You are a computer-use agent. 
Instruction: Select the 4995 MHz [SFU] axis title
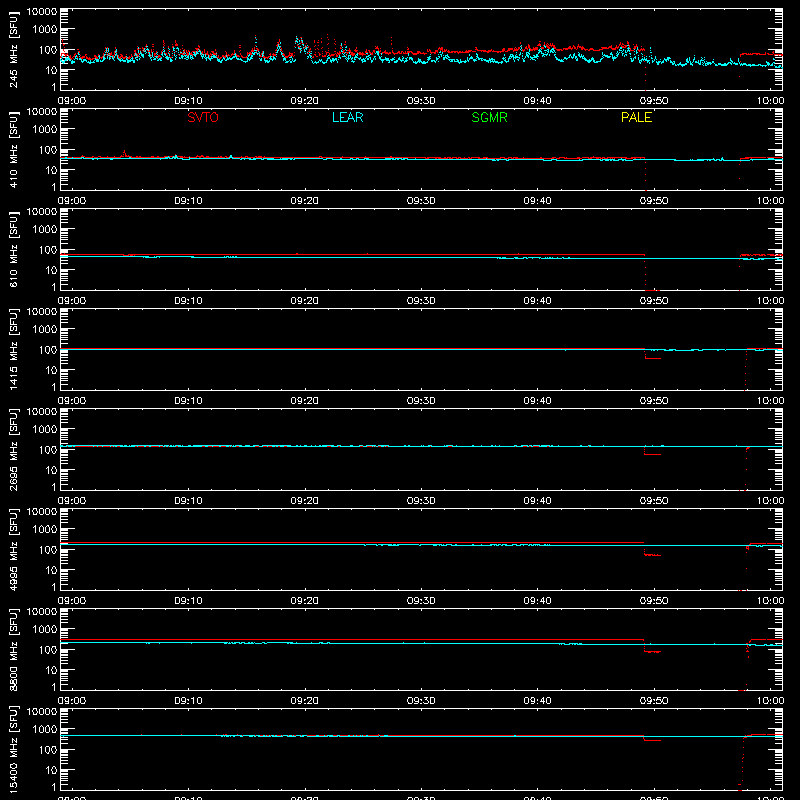tap(13, 549)
